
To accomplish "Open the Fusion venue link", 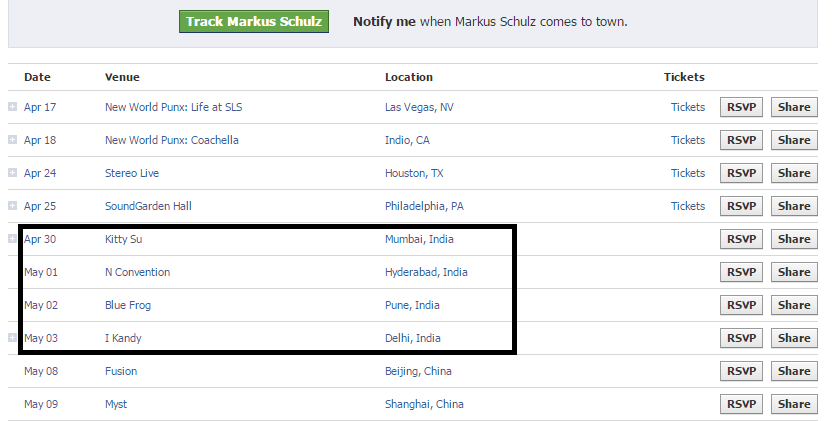I will [x=121, y=371].
